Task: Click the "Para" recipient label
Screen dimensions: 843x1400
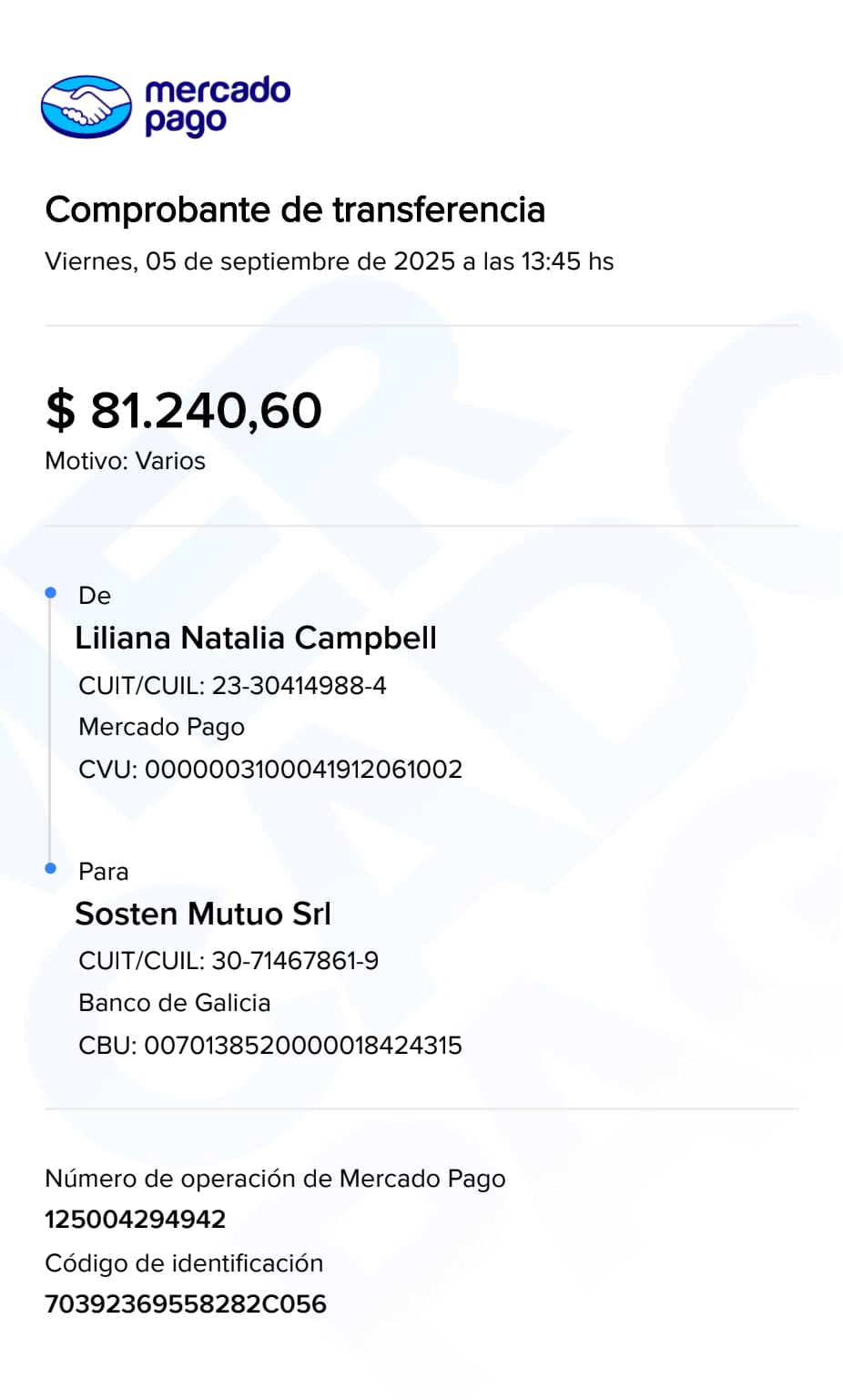Action: [x=103, y=872]
